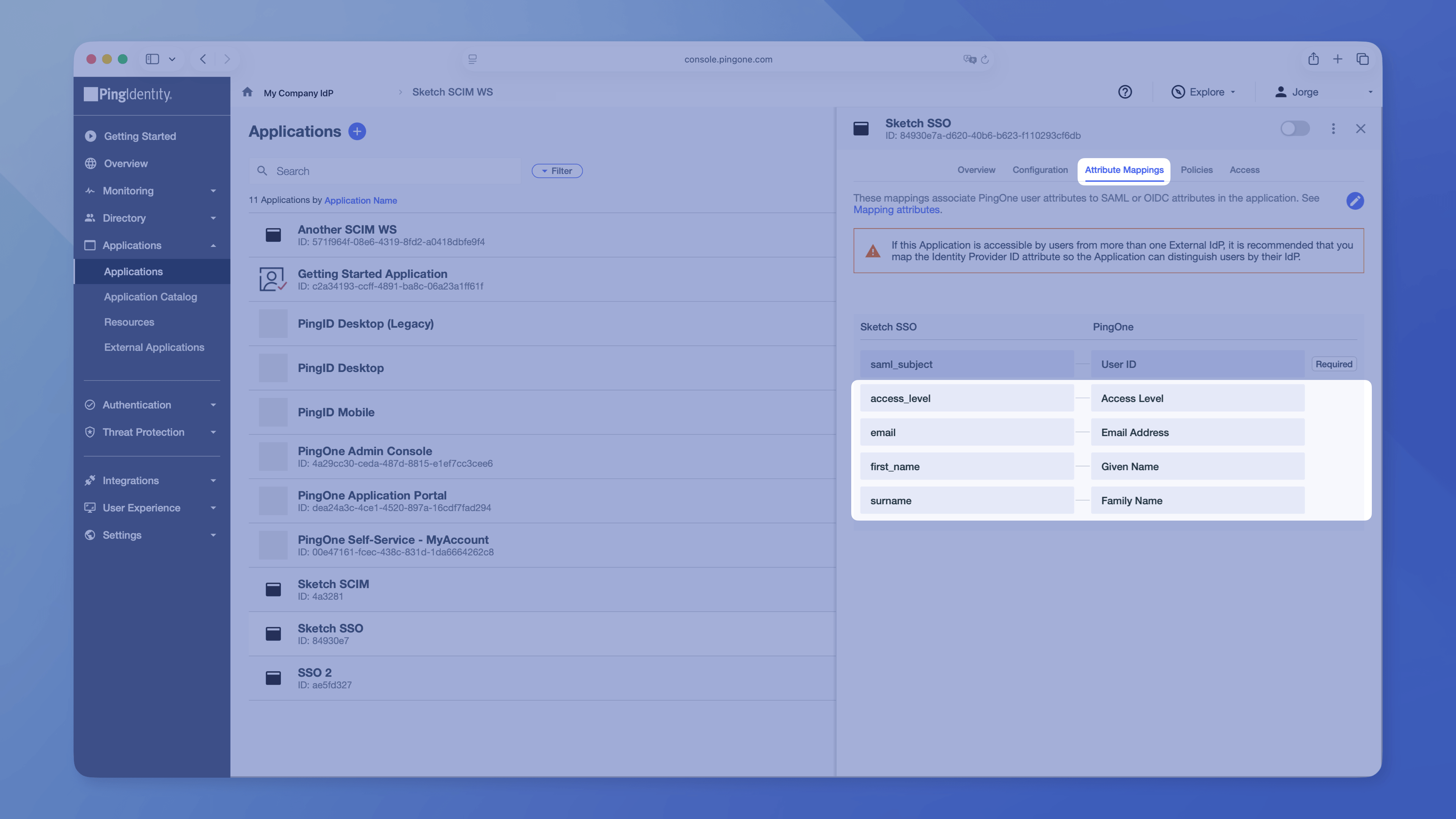
Task: Go back in browser history
Action: [x=203, y=59]
